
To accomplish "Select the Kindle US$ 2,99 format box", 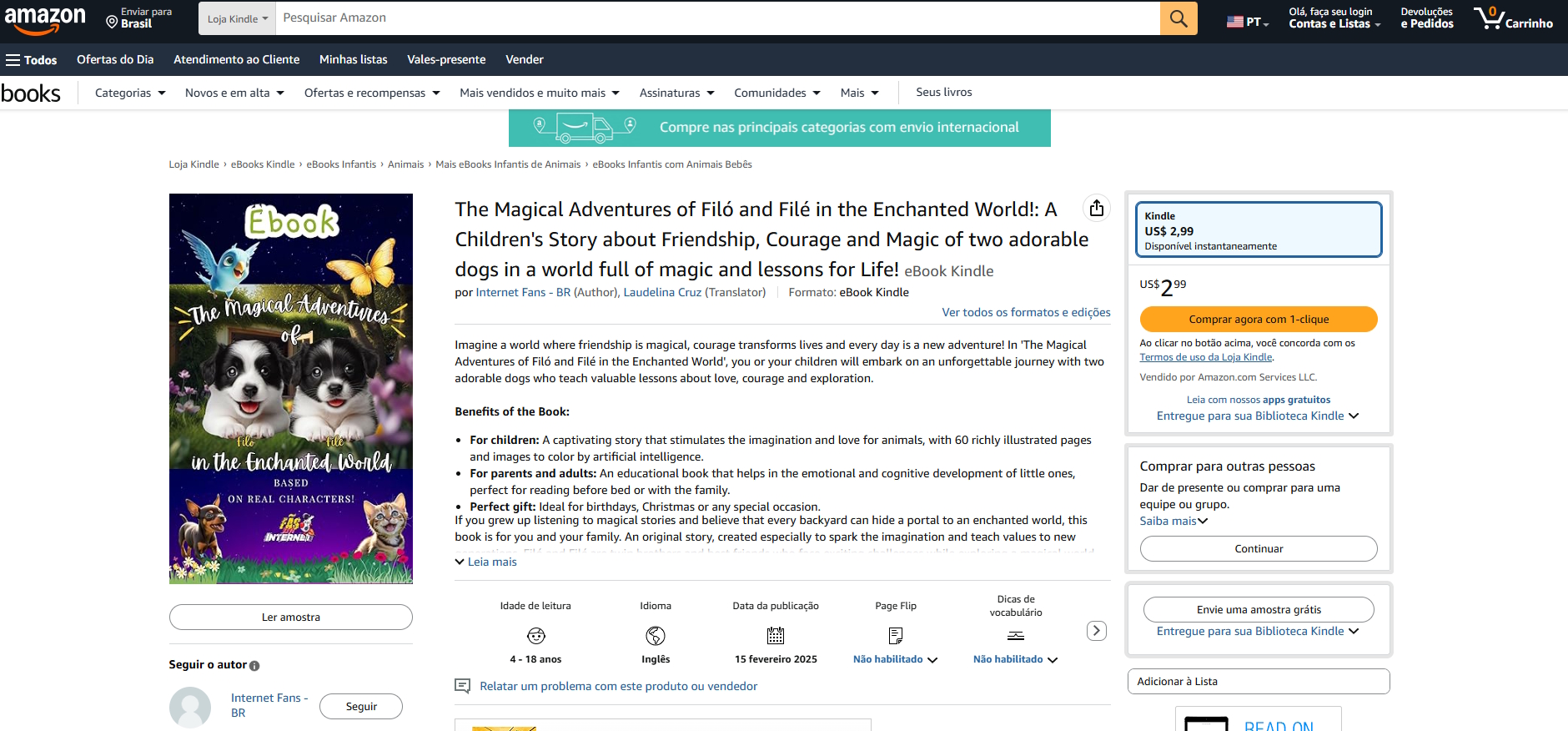I will click(x=1259, y=229).
